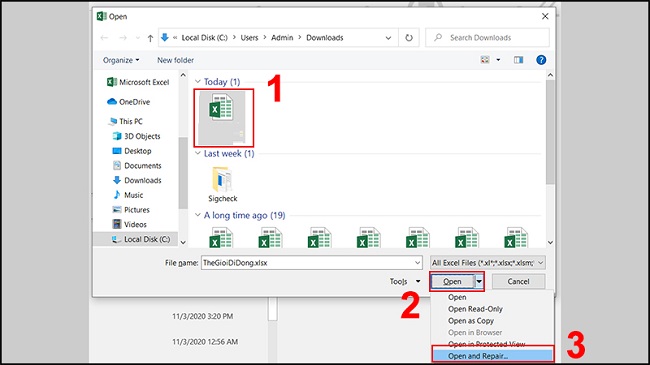
Task: Open the Organize menu
Action: tap(121, 60)
